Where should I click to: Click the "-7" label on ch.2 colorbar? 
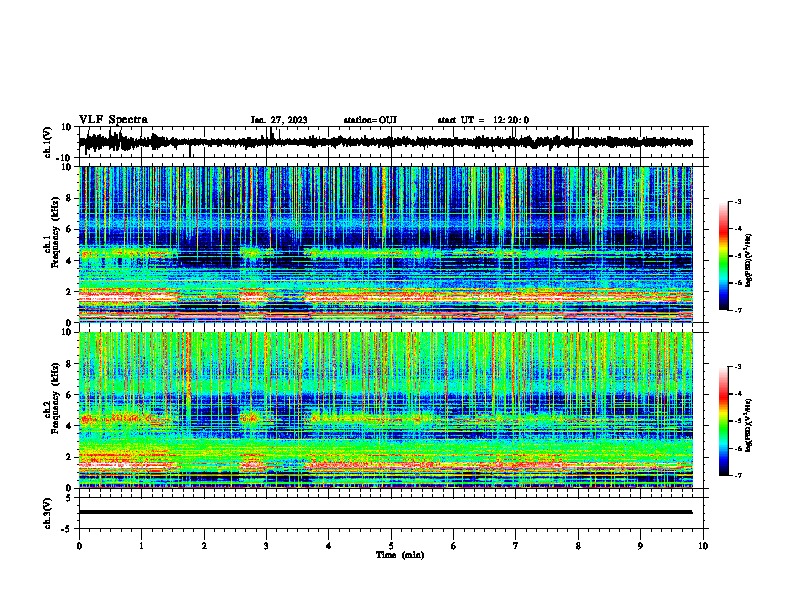(x=738, y=475)
